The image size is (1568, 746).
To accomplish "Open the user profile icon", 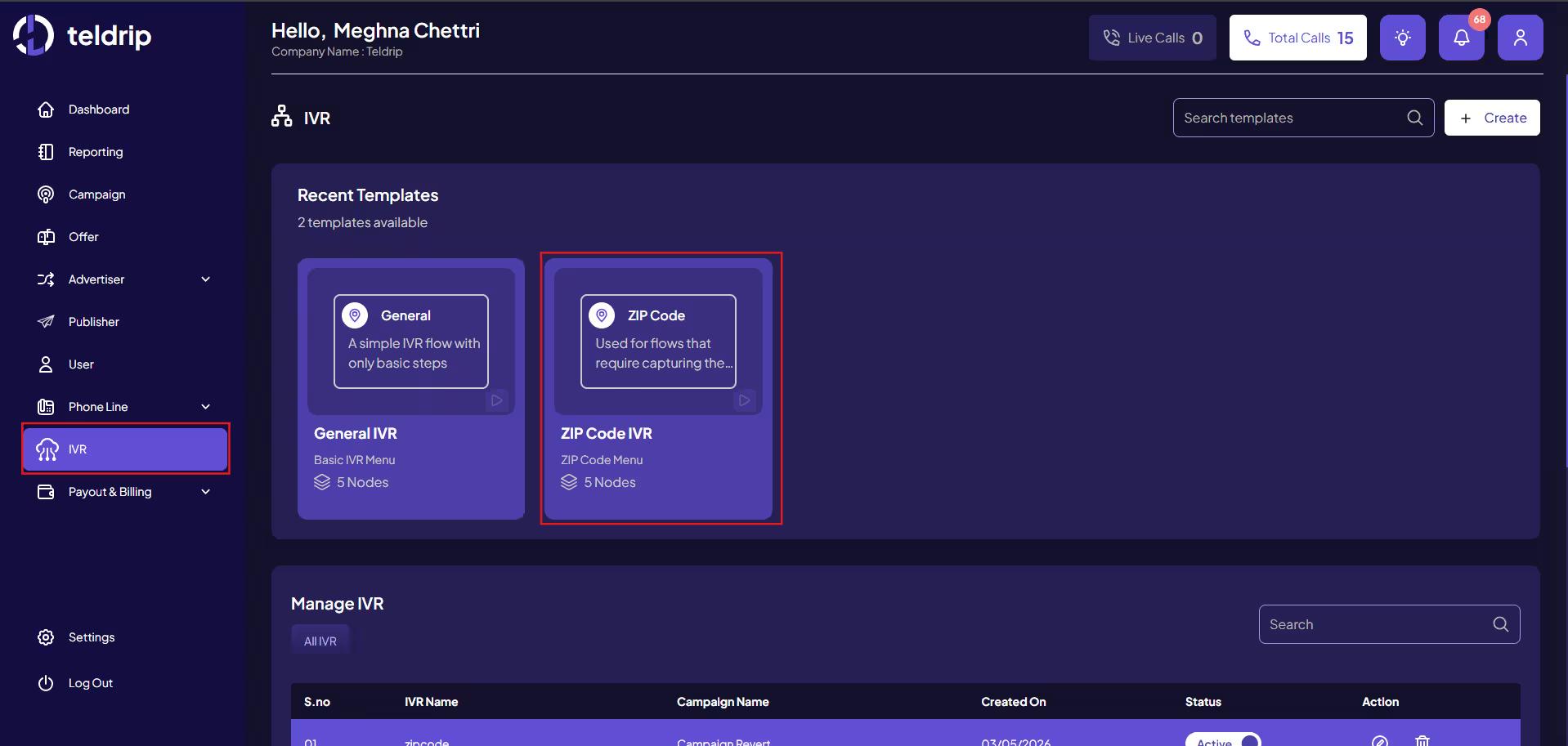I will point(1520,38).
